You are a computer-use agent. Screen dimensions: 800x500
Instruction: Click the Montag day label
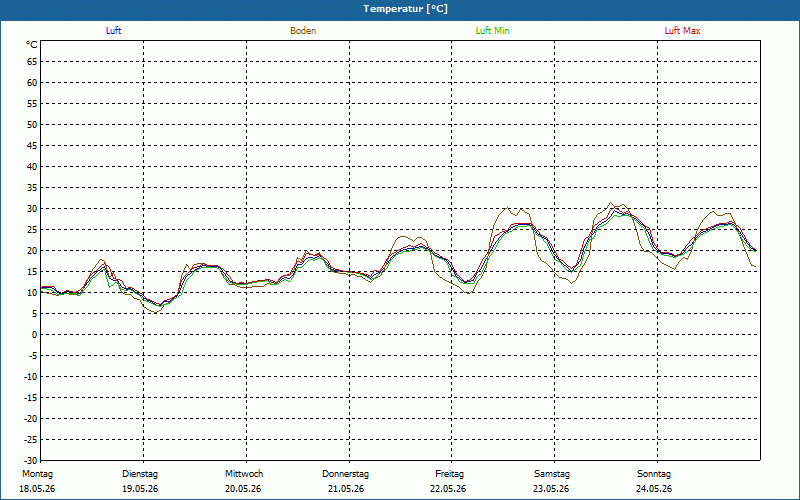tap(37, 474)
